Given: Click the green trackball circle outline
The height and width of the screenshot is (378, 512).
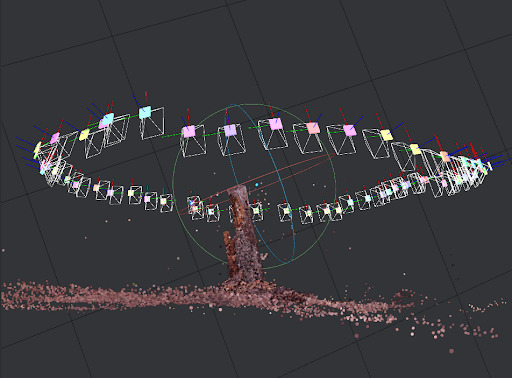Looking at the screenshot, I should coord(254,186).
